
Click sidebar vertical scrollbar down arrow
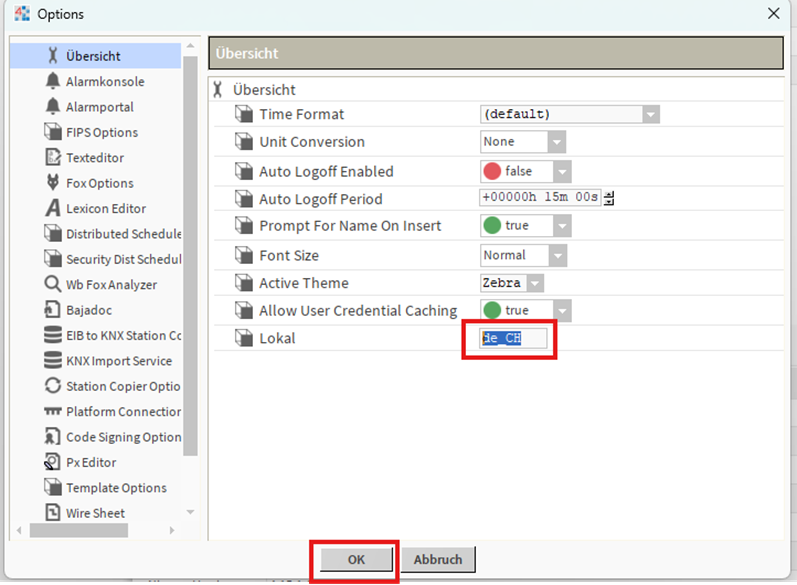pos(191,512)
